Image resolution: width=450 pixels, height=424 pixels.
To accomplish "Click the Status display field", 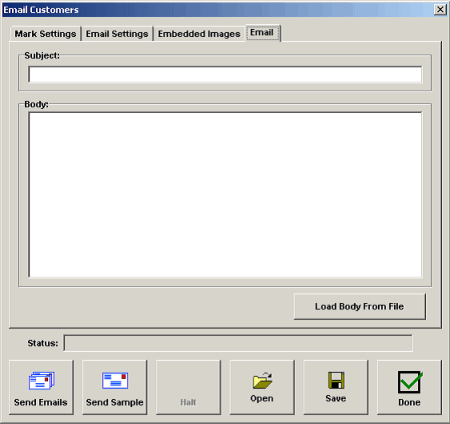I will coord(238,343).
